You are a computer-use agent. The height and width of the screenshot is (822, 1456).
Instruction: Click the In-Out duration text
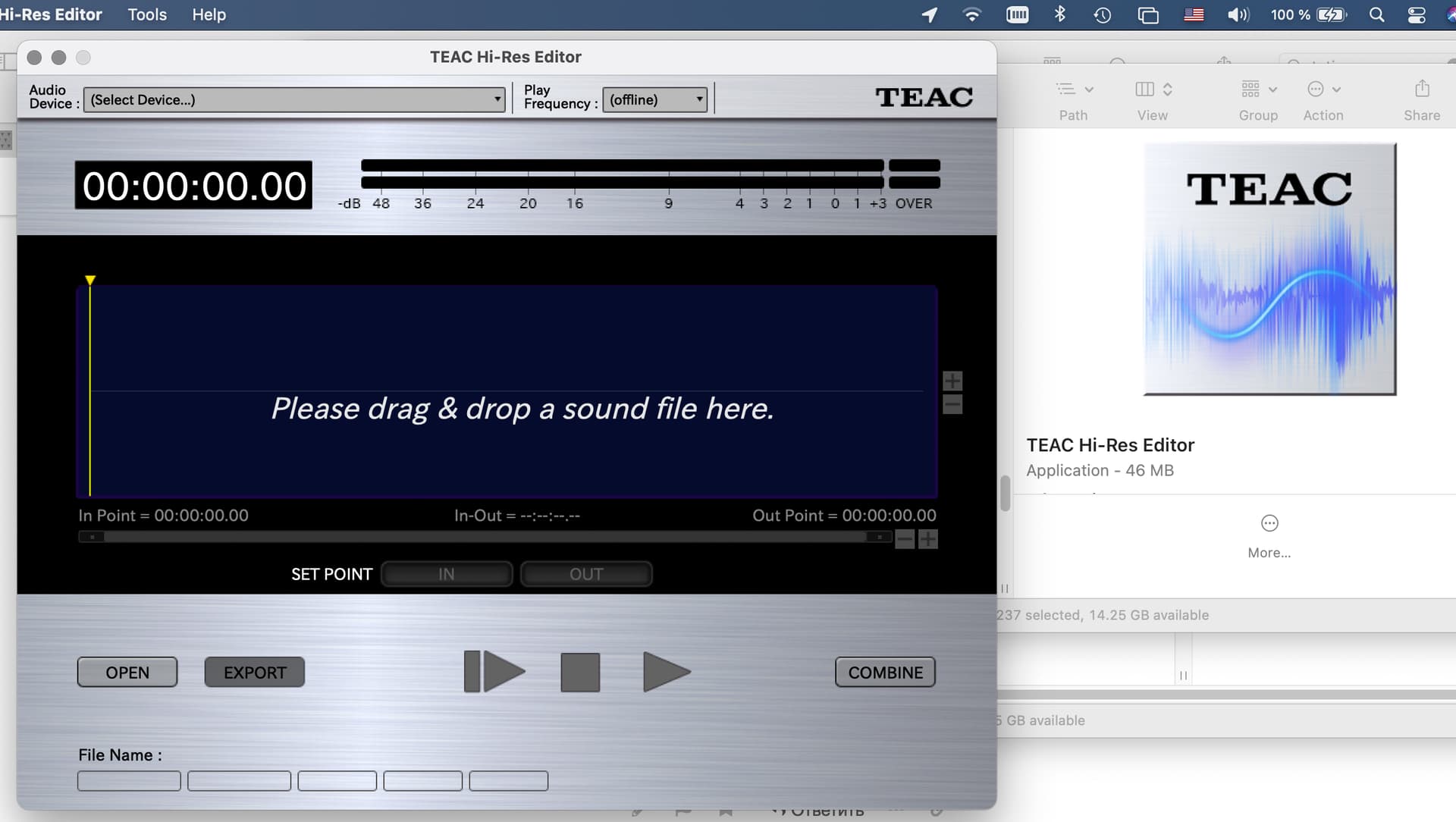coord(517,516)
